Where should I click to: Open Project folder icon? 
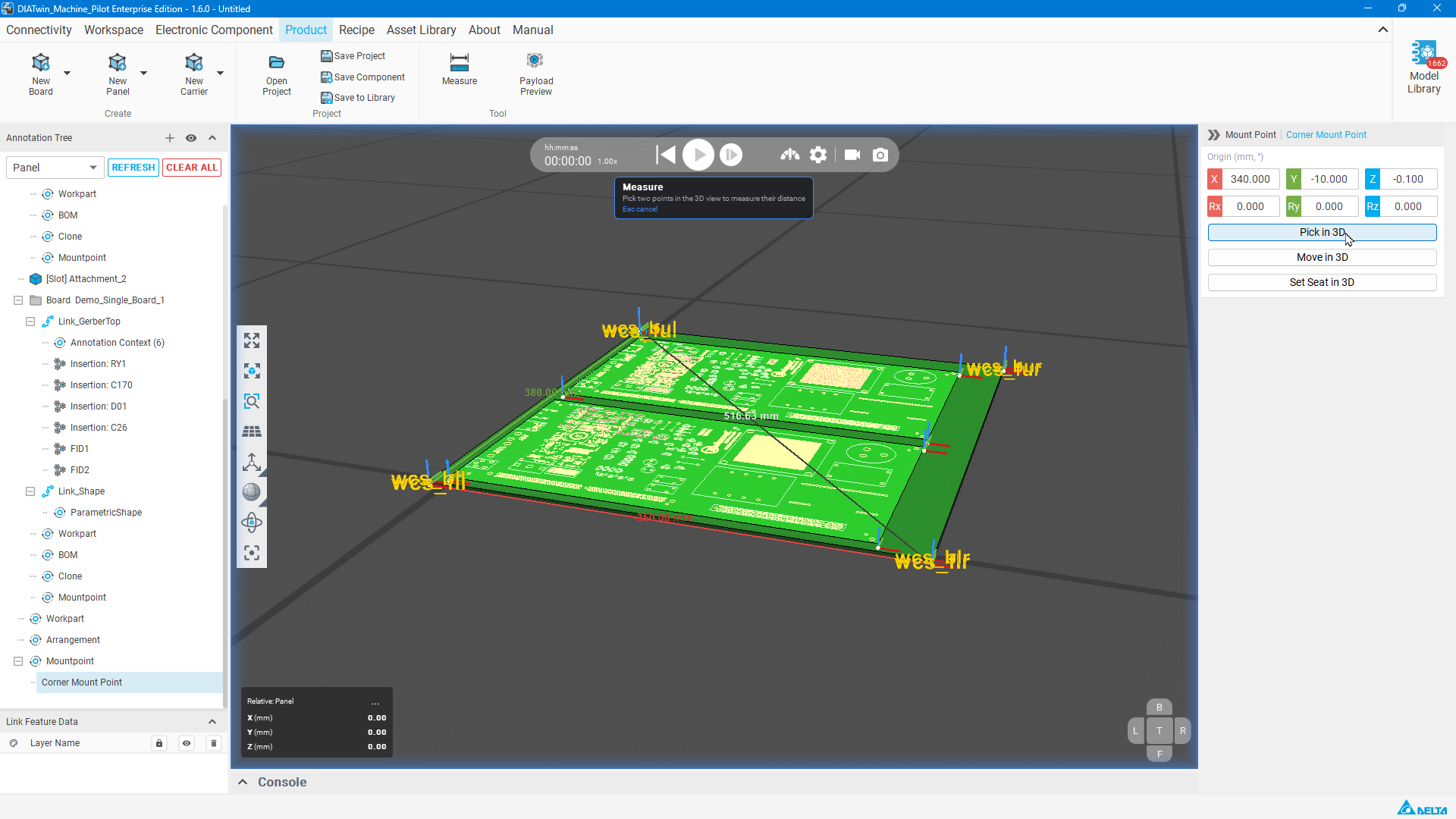point(277,62)
